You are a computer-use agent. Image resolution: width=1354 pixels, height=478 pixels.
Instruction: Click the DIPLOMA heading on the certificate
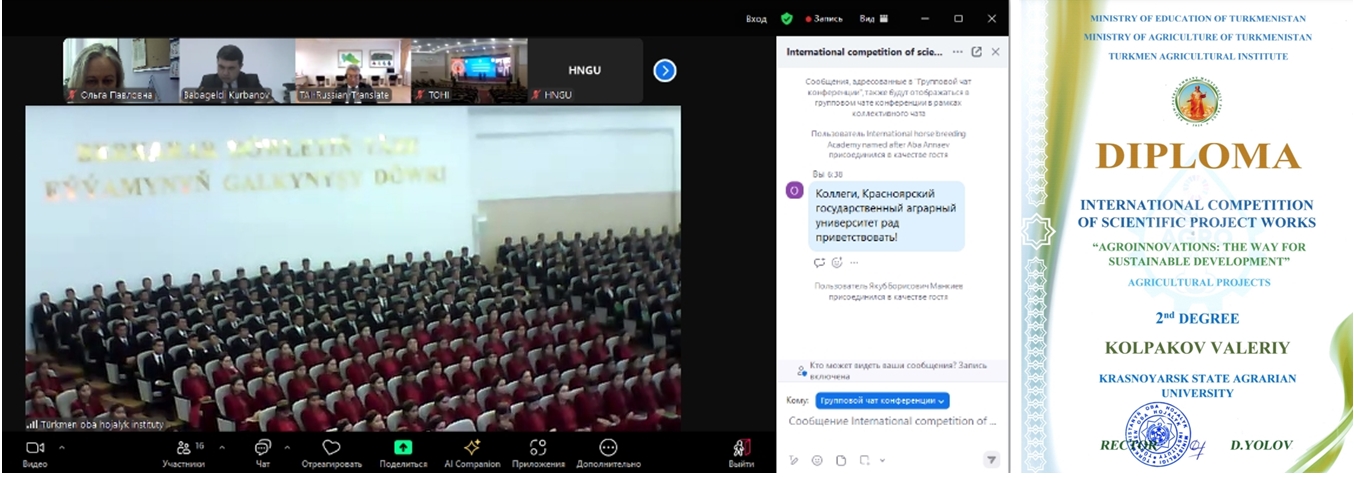point(1197,155)
